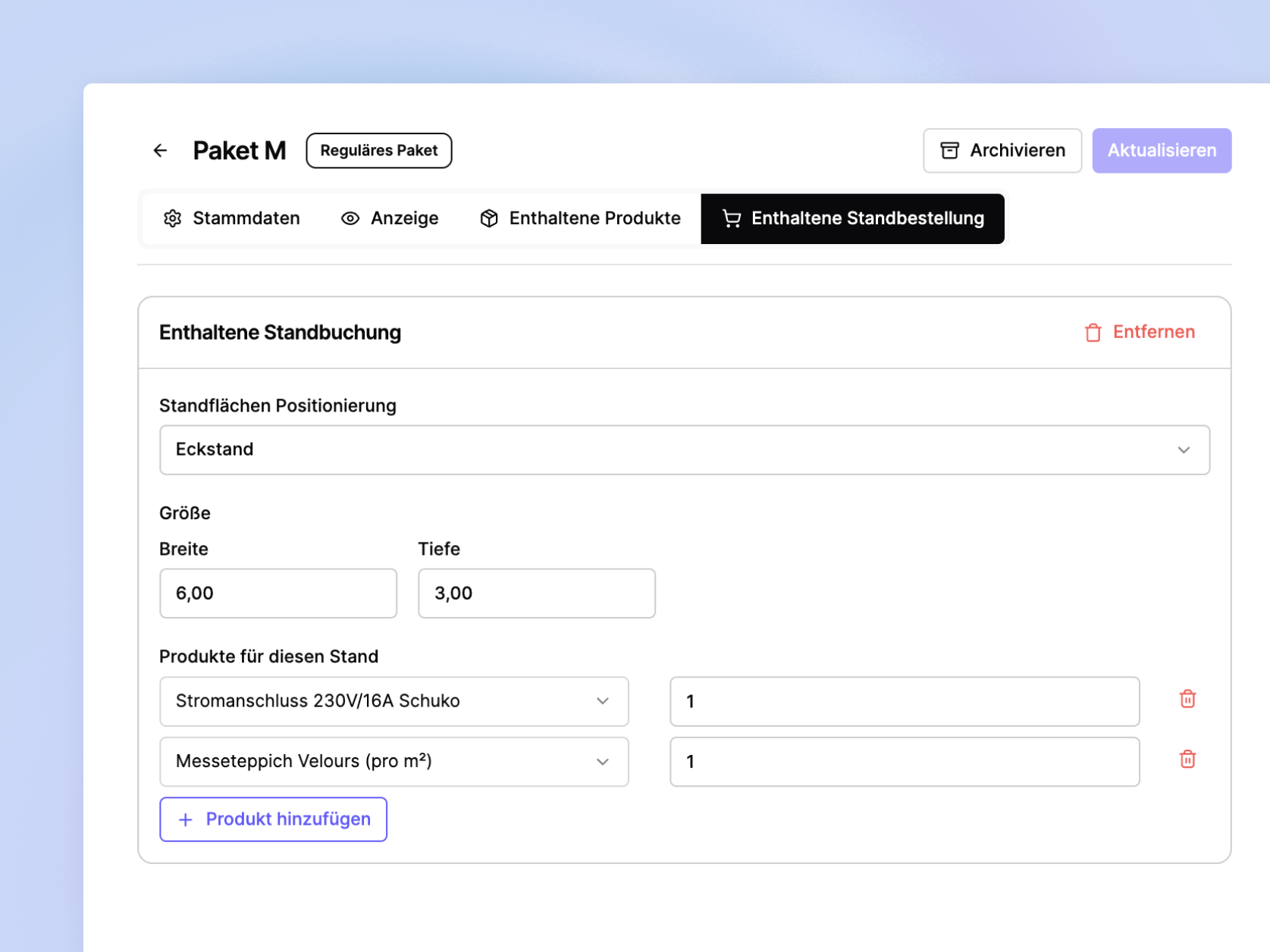Click the archive box icon in Archivieren
The height and width of the screenshot is (952, 1270).
pos(949,151)
